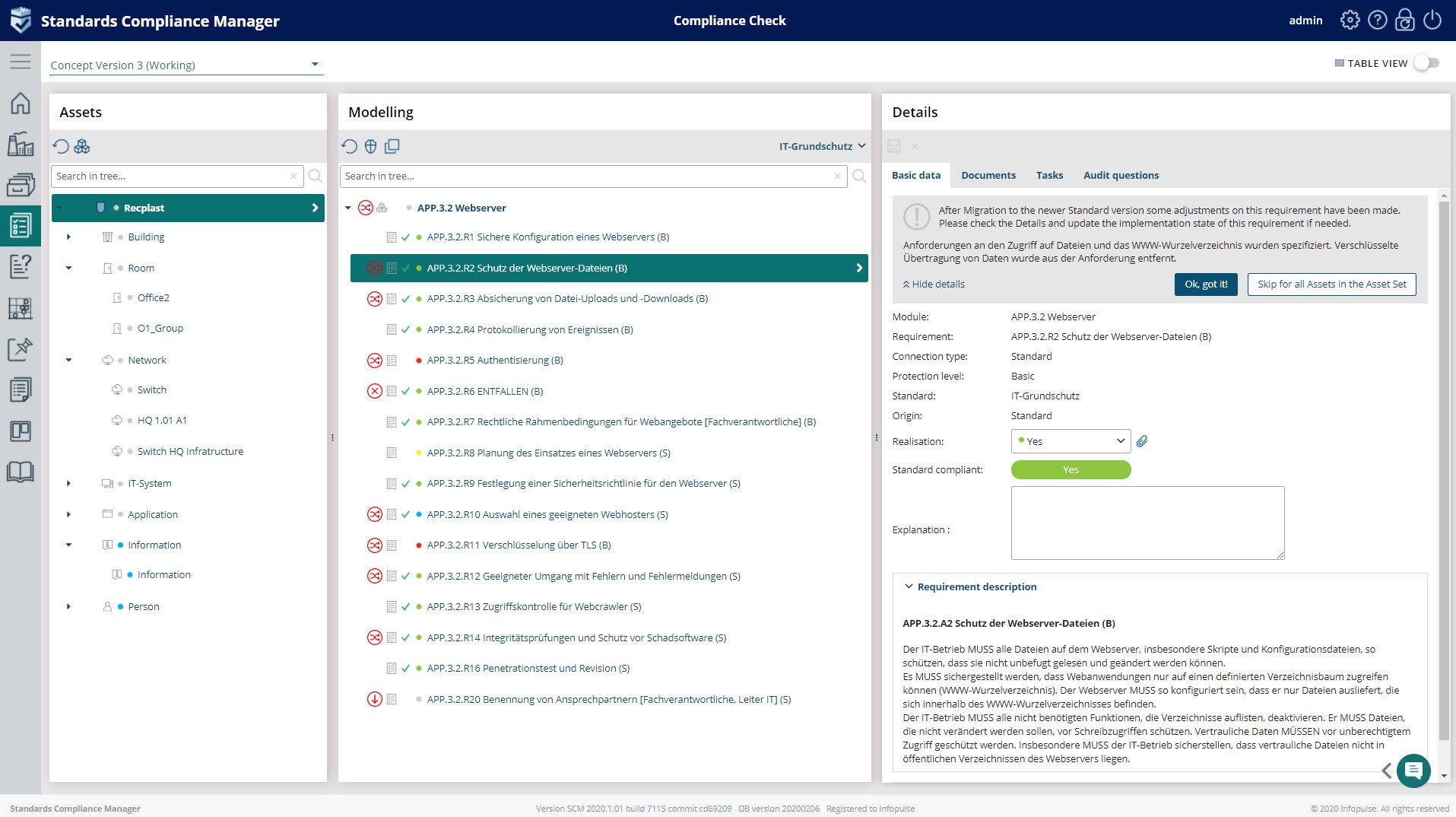Expand the IT-System tree node
The width and height of the screenshot is (1456, 817).
pyautogui.click(x=68, y=484)
